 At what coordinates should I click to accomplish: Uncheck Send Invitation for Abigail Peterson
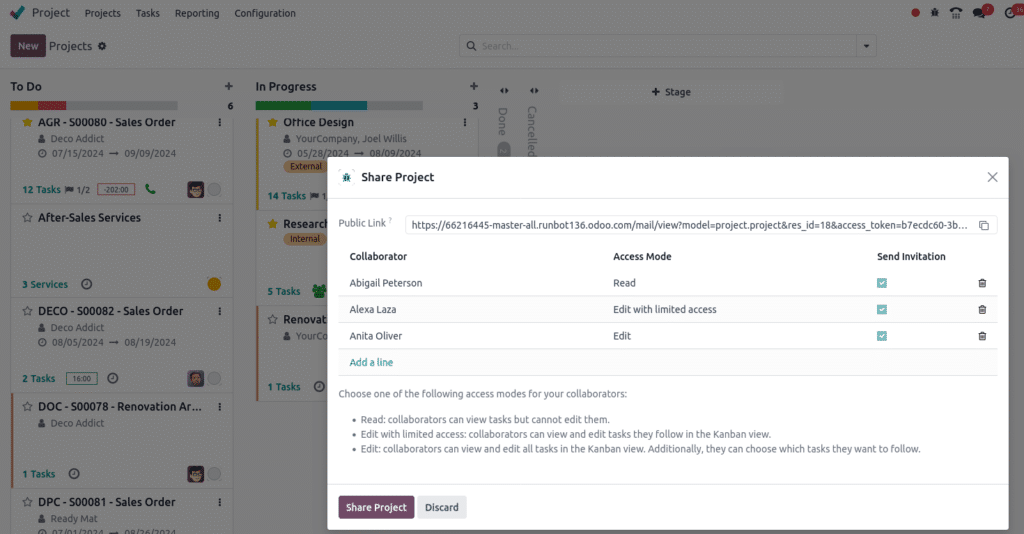coord(882,283)
